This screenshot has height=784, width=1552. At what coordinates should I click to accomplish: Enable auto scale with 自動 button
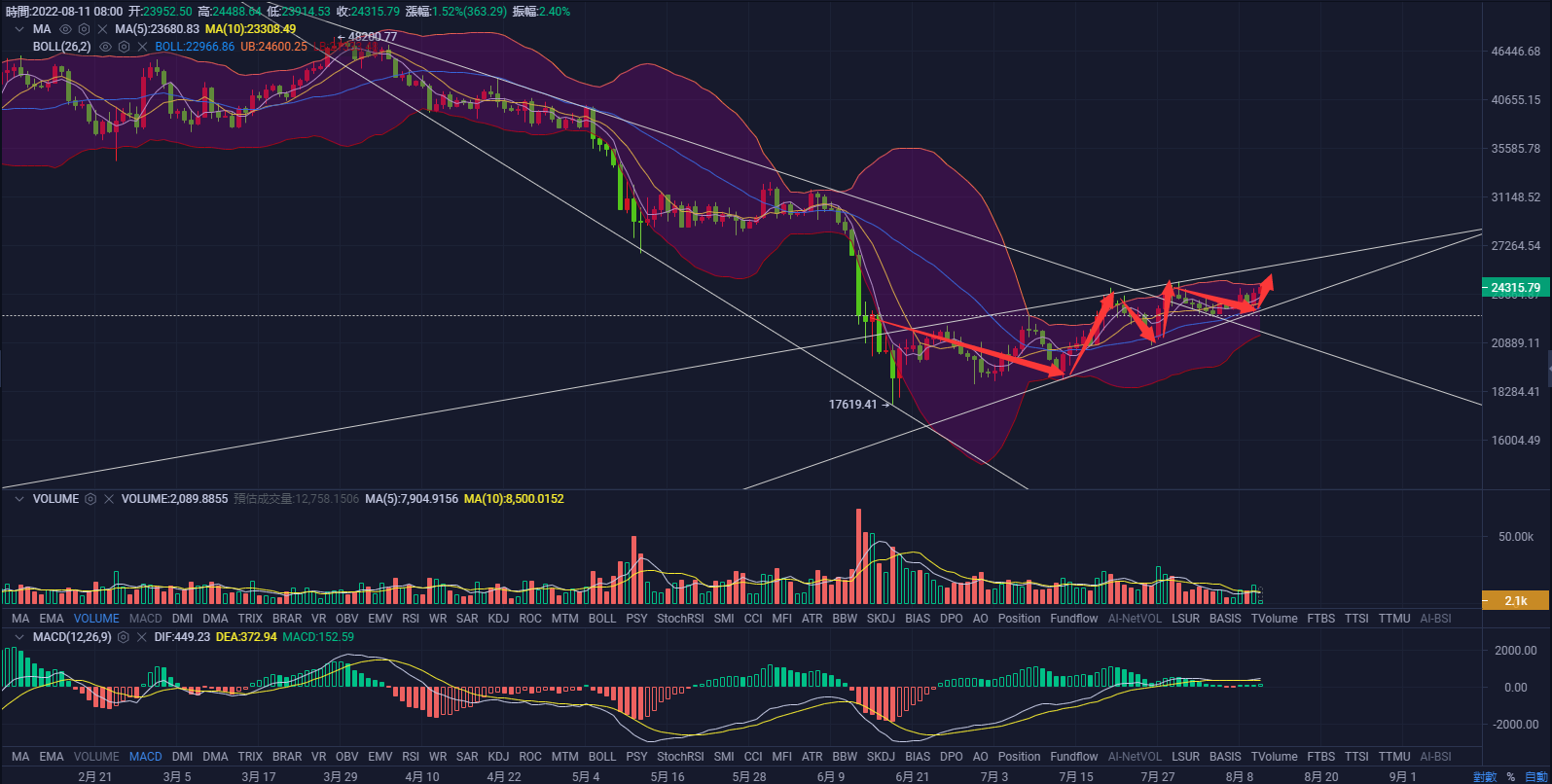(x=1535, y=776)
